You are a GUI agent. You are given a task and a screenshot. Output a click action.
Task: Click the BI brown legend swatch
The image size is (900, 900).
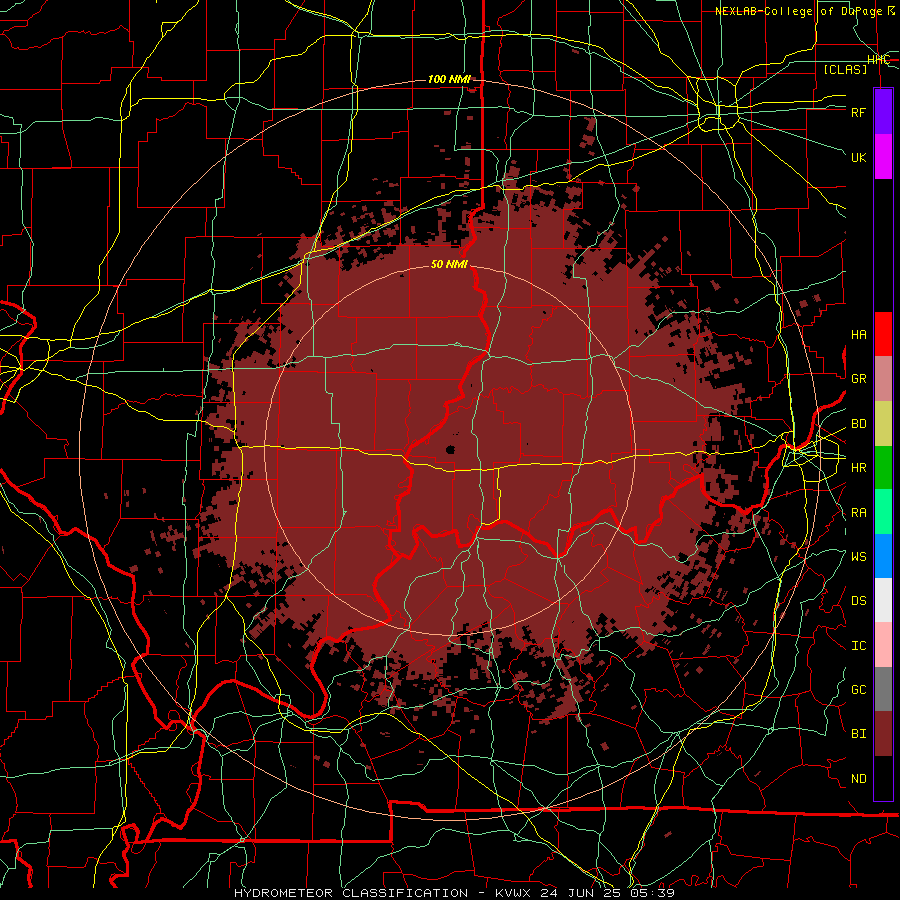pyautogui.click(x=883, y=734)
